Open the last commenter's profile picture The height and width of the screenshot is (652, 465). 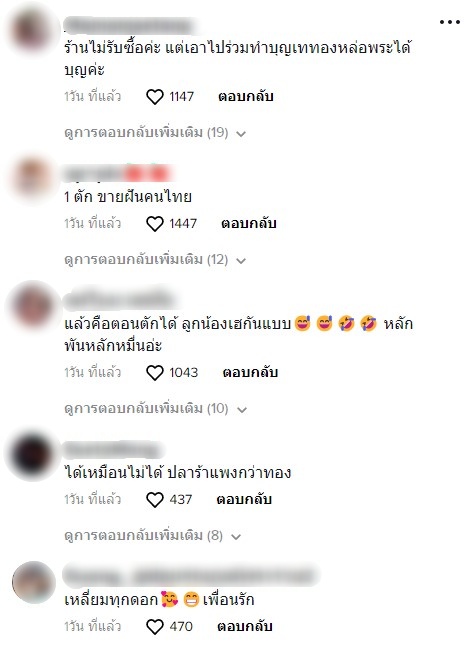(33, 582)
